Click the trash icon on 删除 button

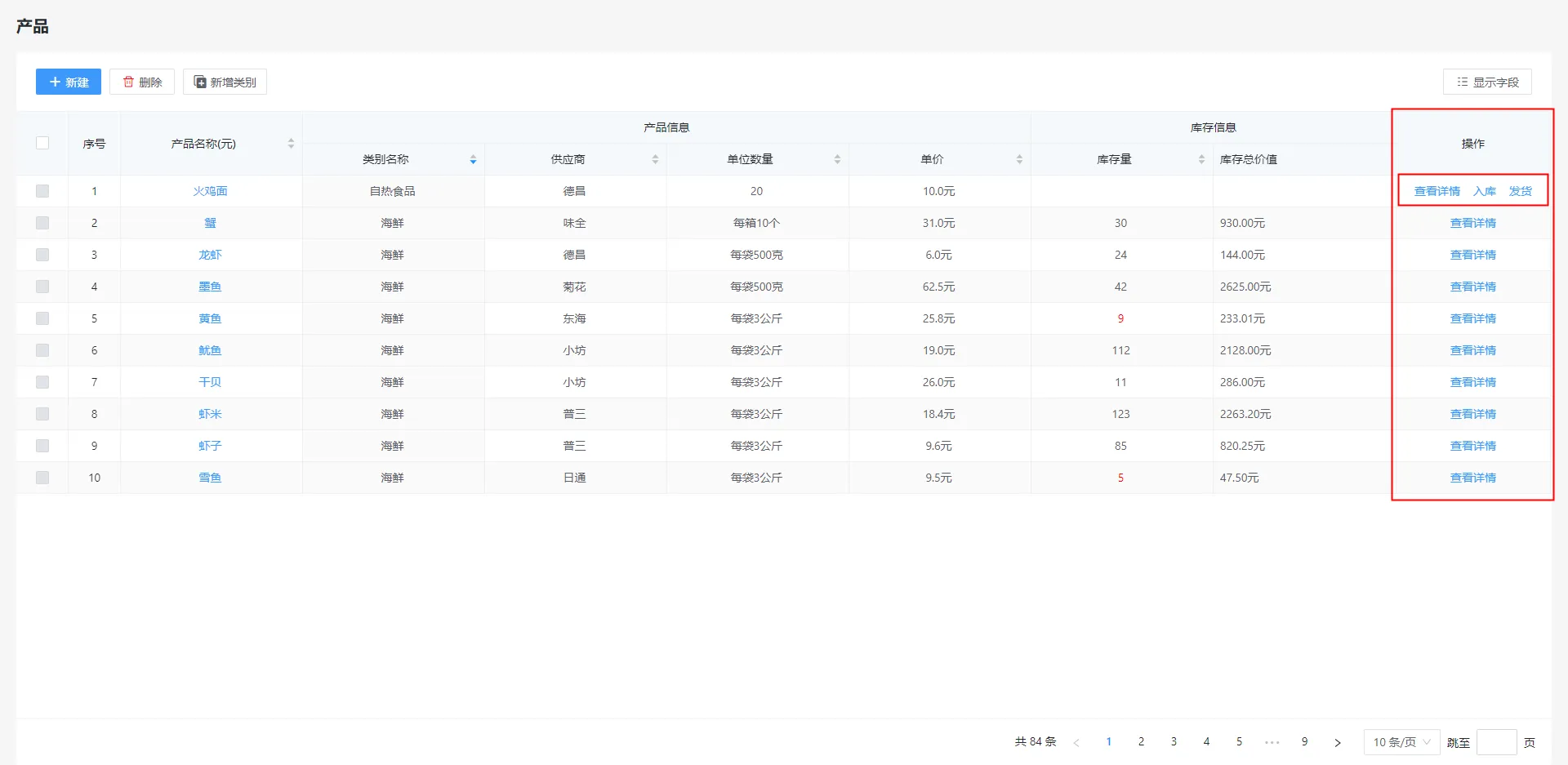pyautogui.click(x=128, y=82)
